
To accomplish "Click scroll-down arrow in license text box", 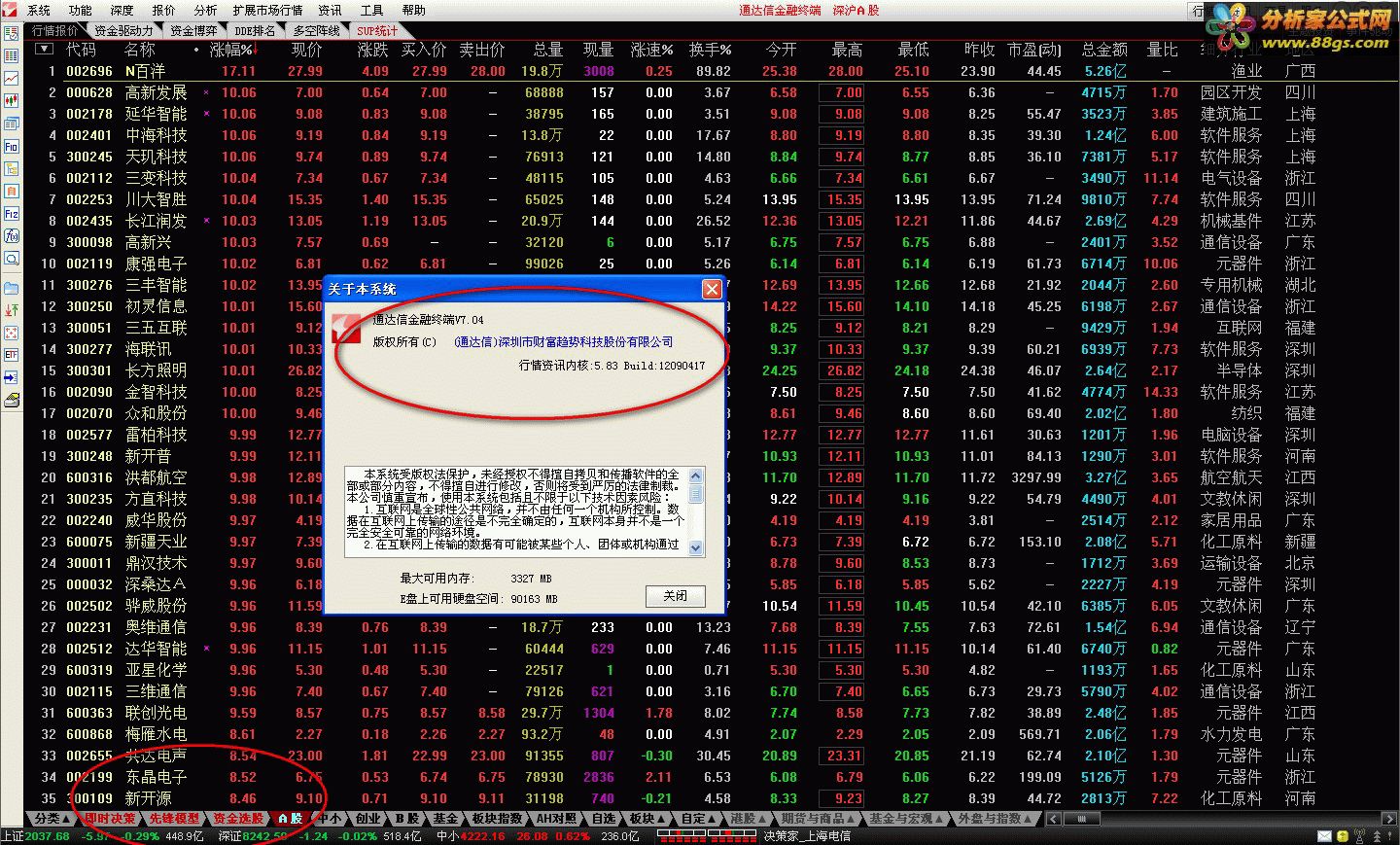I will pyautogui.click(x=696, y=548).
